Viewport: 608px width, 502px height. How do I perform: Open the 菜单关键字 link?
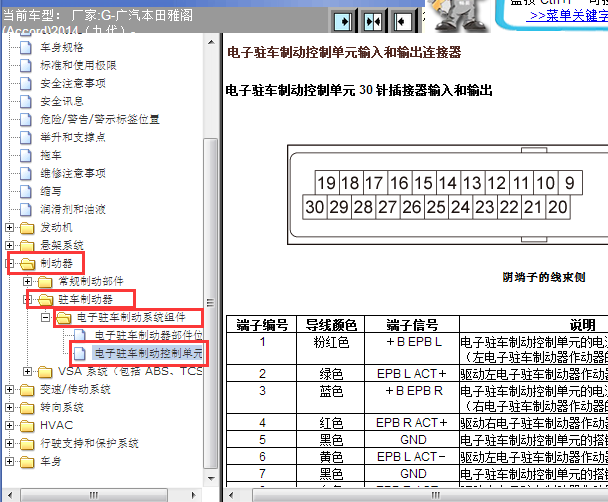click(x=567, y=16)
